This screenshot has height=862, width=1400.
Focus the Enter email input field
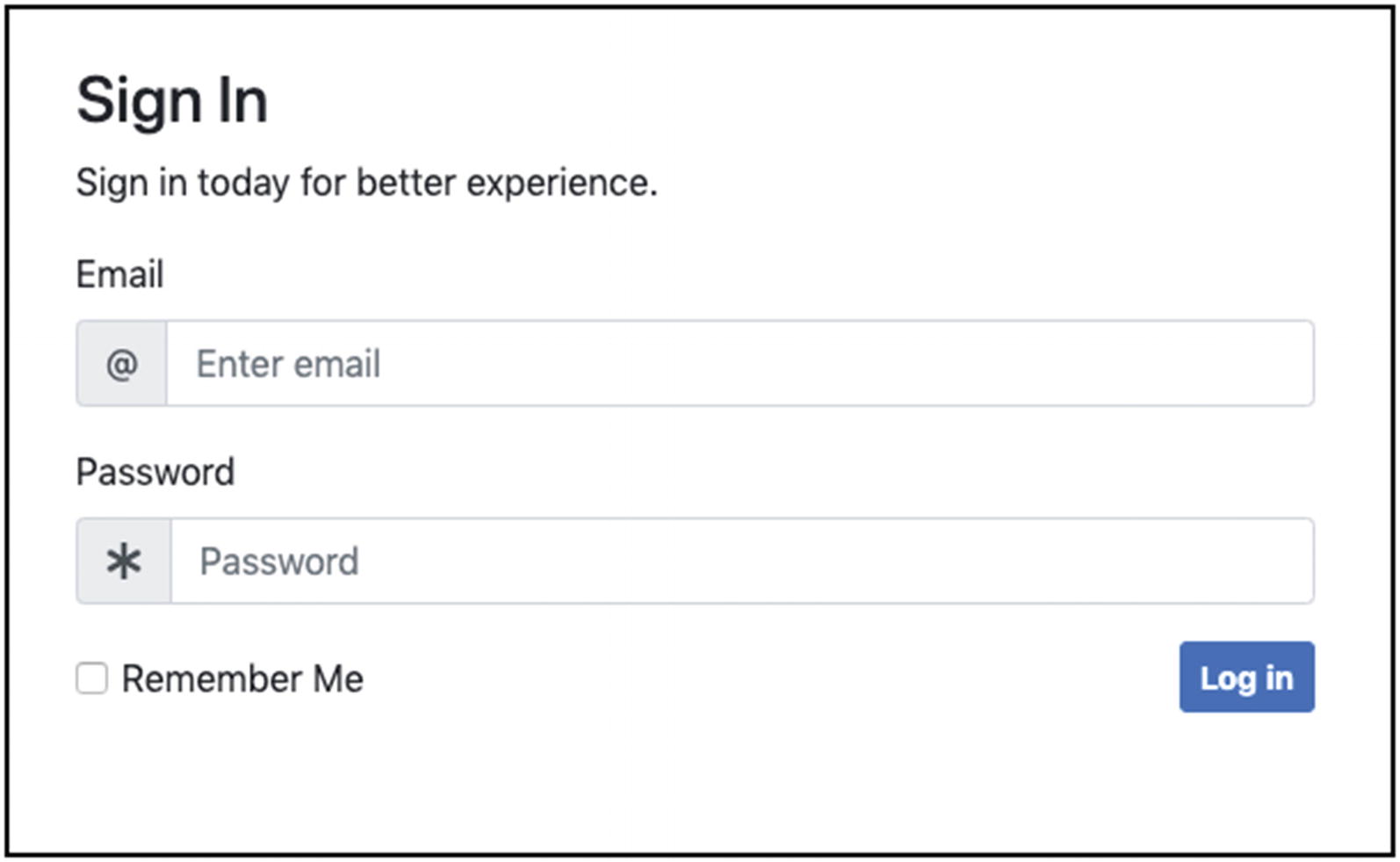(x=740, y=364)
